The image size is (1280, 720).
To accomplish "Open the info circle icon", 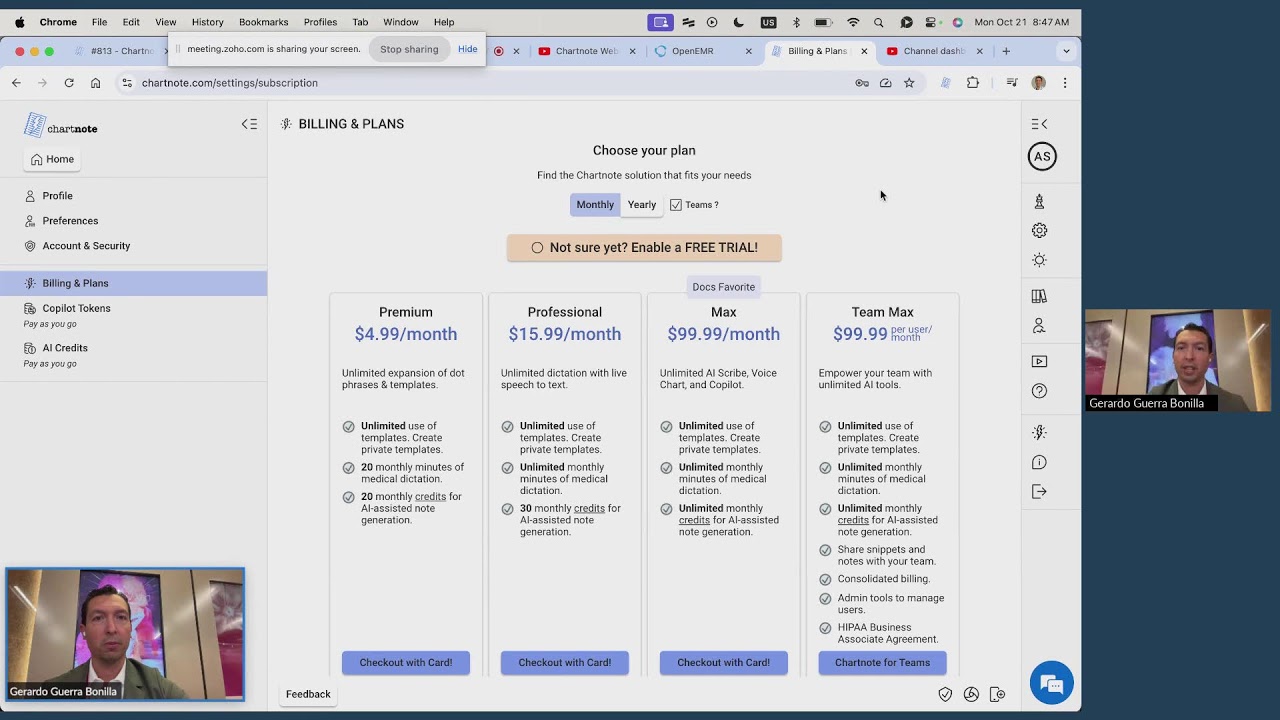I will tap(1039, 462).
